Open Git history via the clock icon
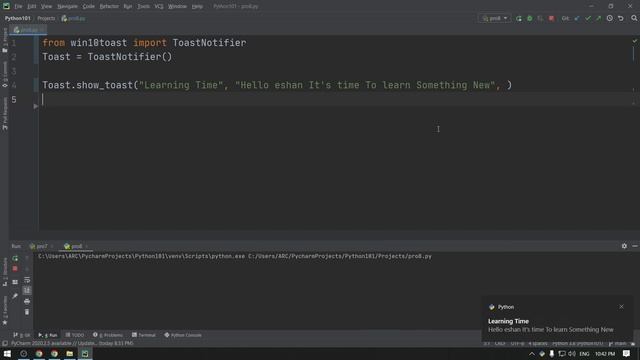Screen dimensions: 640x360 (x=609, y=18)
